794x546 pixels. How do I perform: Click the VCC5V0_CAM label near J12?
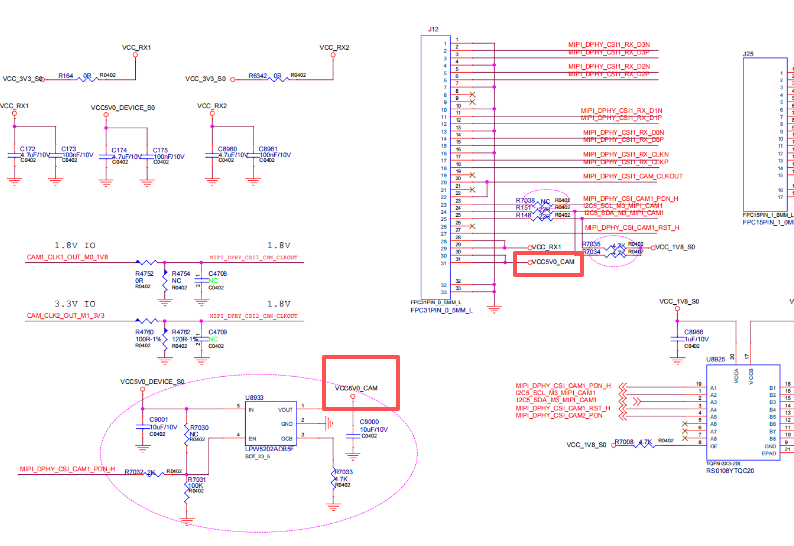tap(548, 262)
